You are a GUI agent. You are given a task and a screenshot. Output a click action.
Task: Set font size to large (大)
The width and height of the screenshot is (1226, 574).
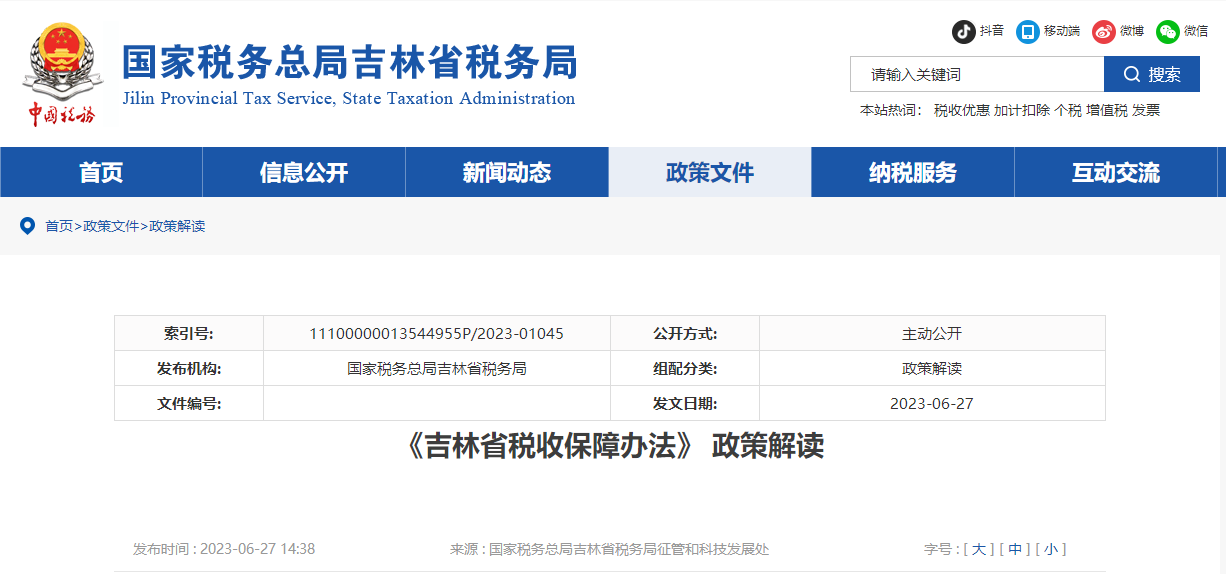tap(978, 549)
